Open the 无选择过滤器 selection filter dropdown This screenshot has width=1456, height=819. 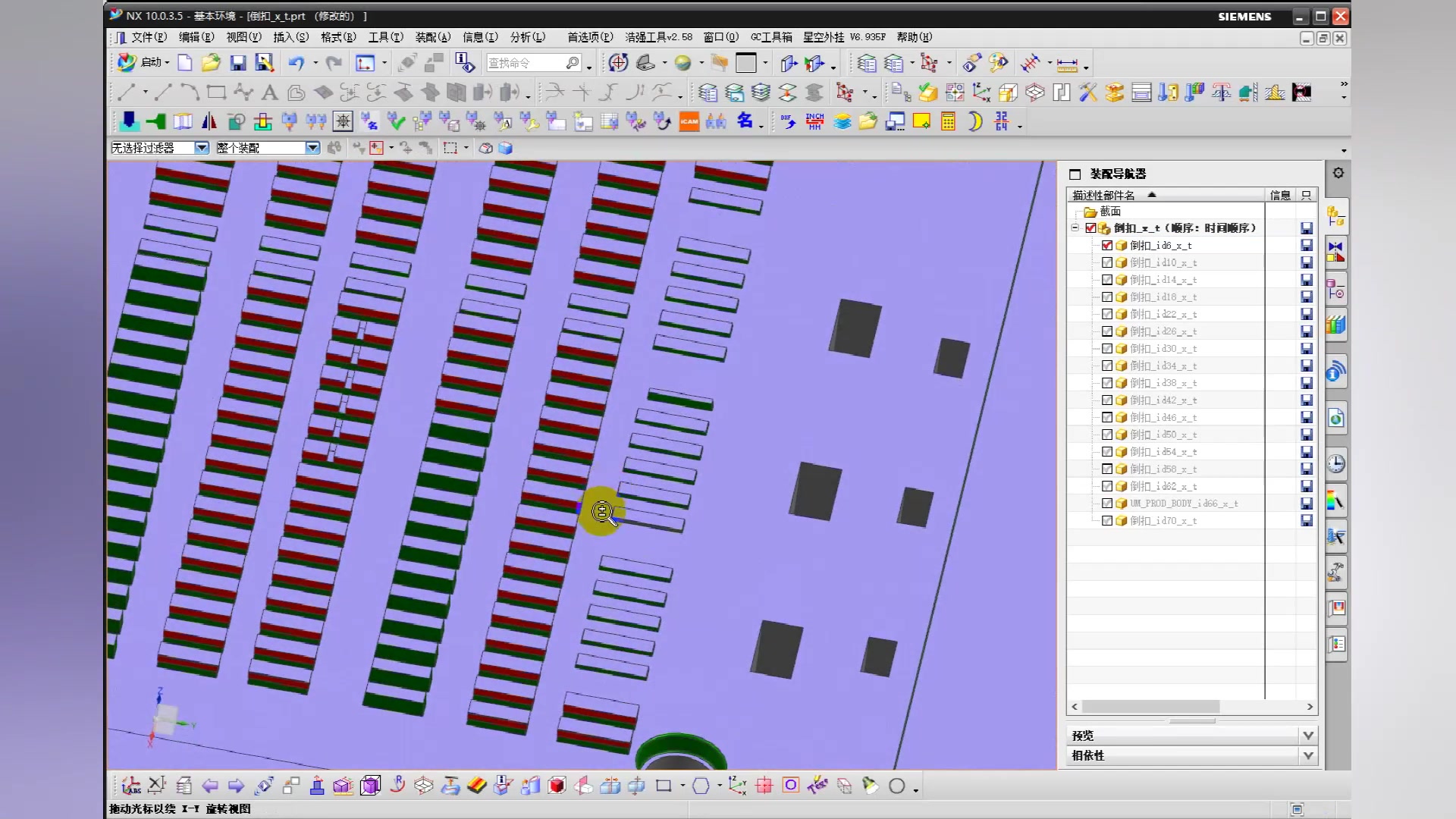click(202, 148)
